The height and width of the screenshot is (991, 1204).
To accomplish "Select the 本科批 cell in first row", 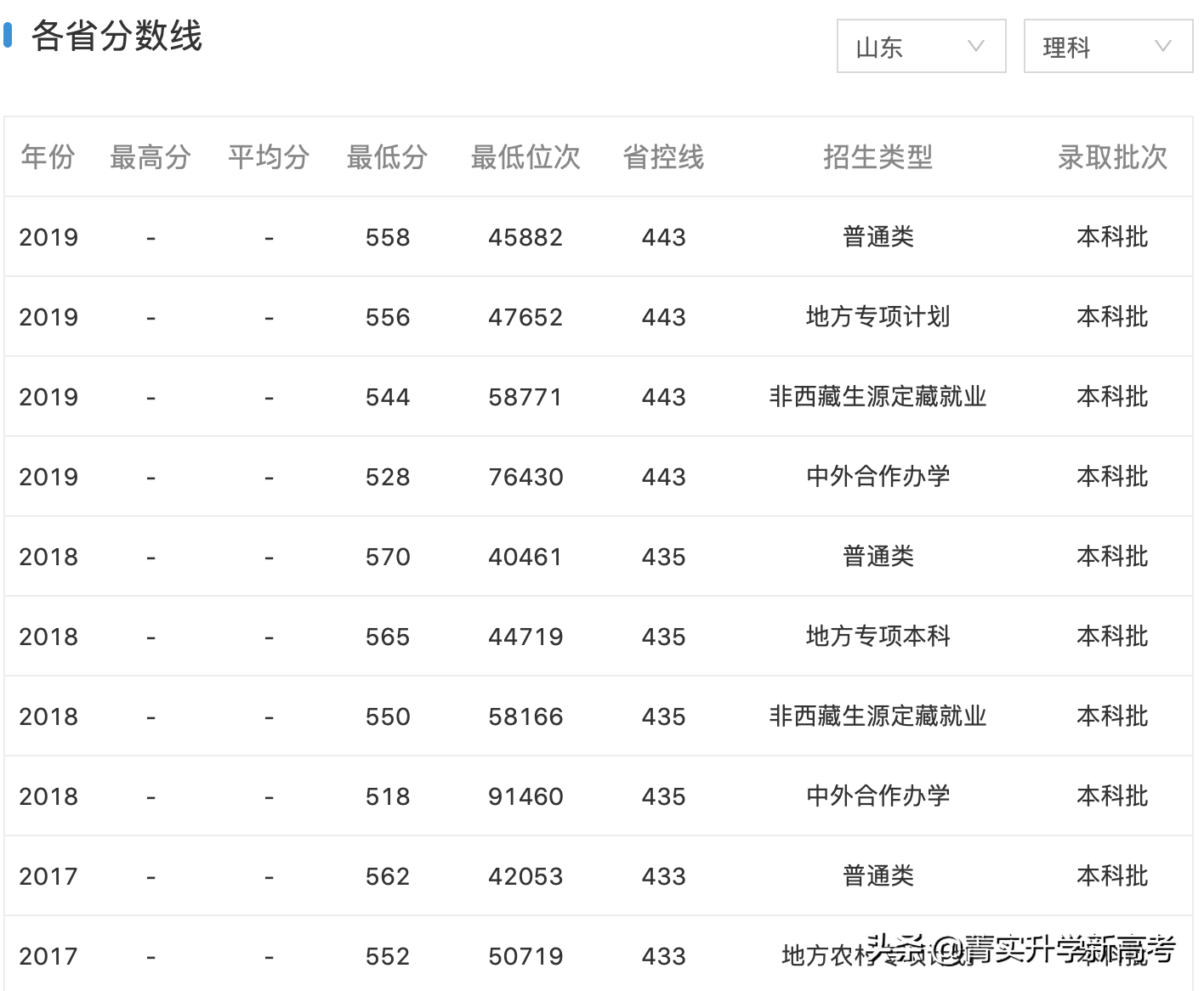I will [1111, 237].
